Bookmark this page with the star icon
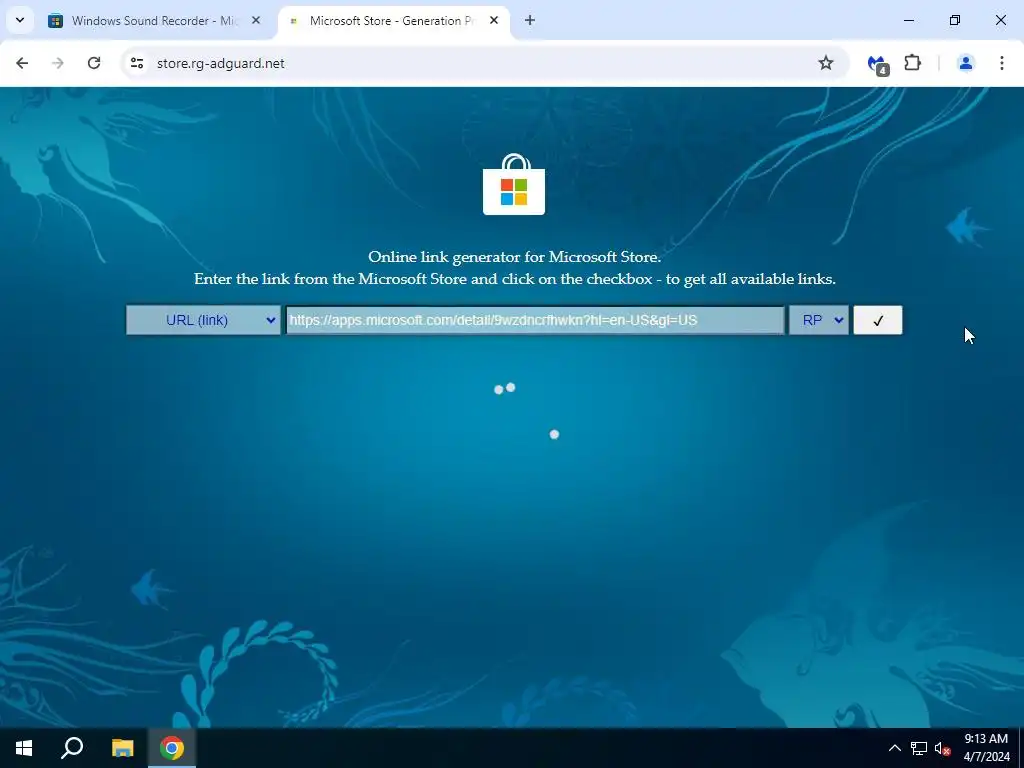Viewport: 1024px width, 768px height. click(825, 63)
